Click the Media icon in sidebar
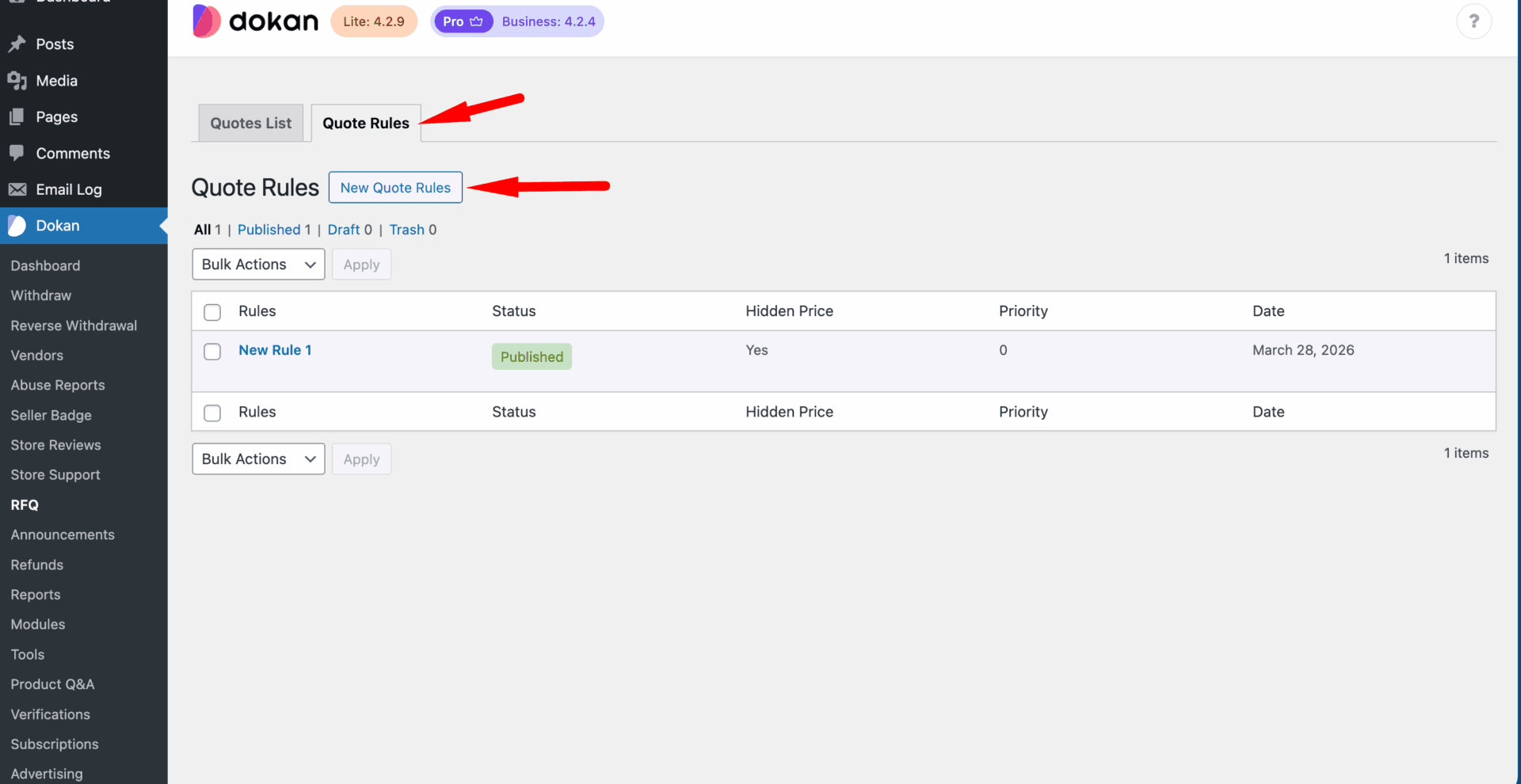 (17, 81)
